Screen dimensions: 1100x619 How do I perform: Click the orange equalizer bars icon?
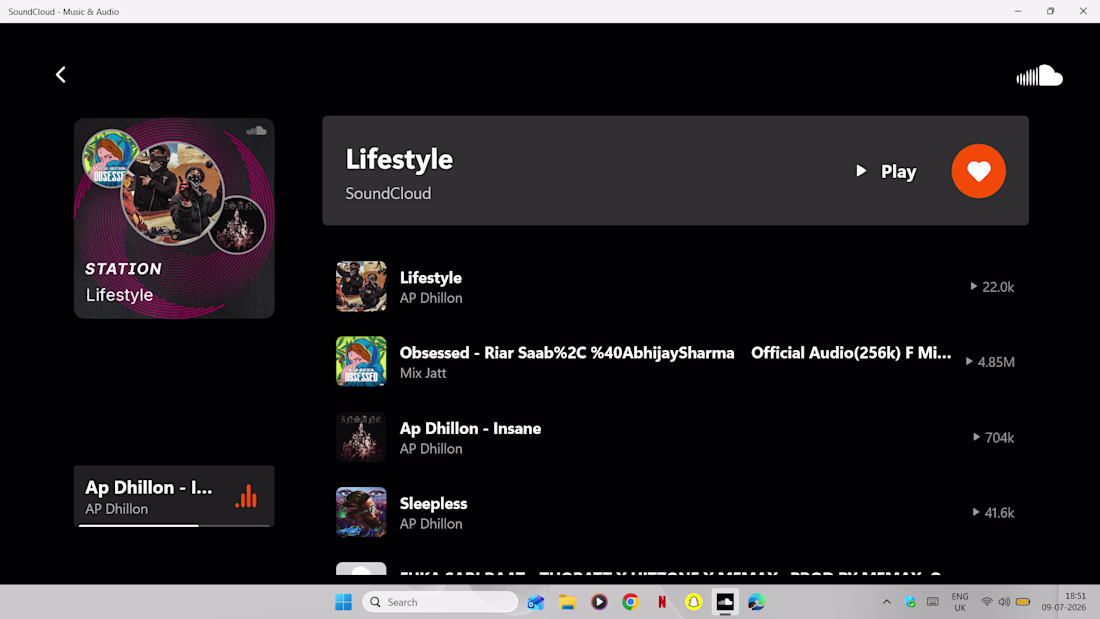[x=246, y=496]
